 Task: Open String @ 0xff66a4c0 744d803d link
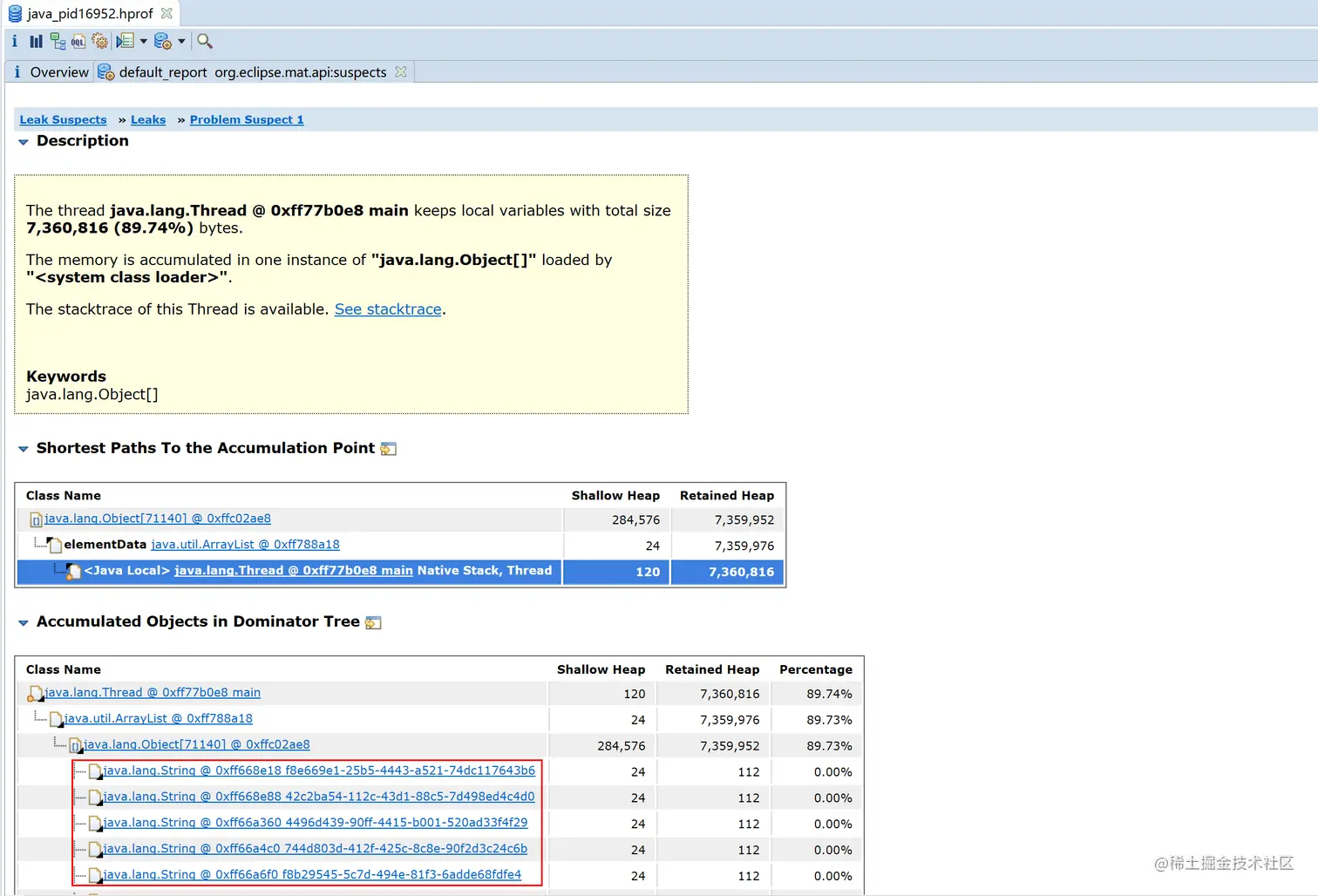point(316,849)
